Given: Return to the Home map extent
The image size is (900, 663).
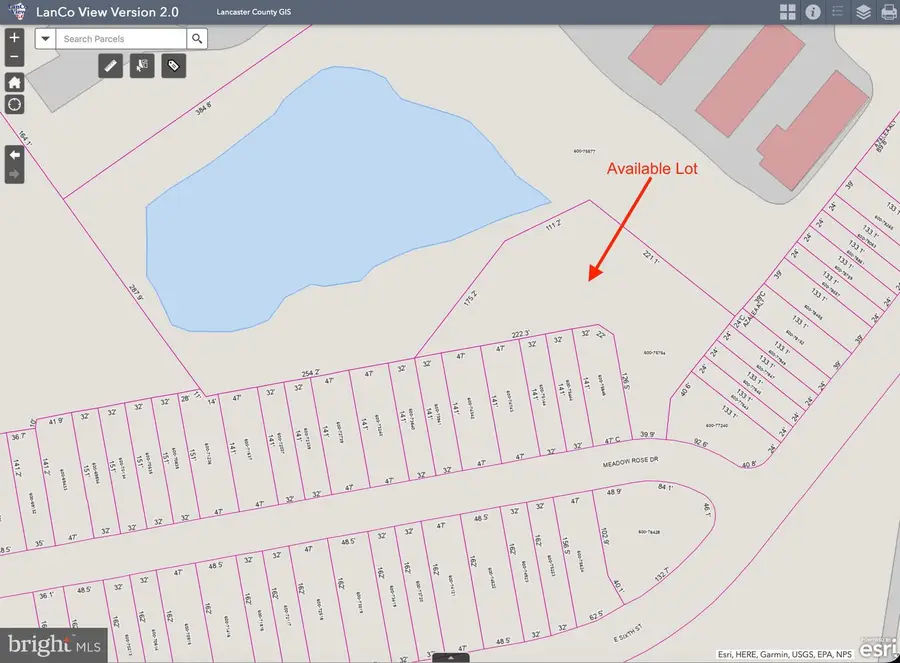Looking at the screenshot, I should 14,83.
